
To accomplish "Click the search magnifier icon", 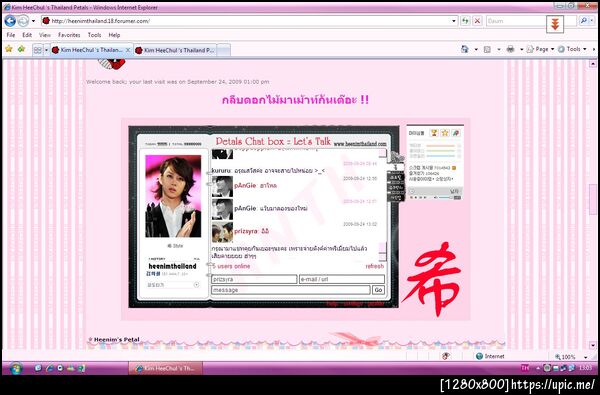I will pyautogui.click(x=583, y=21).
